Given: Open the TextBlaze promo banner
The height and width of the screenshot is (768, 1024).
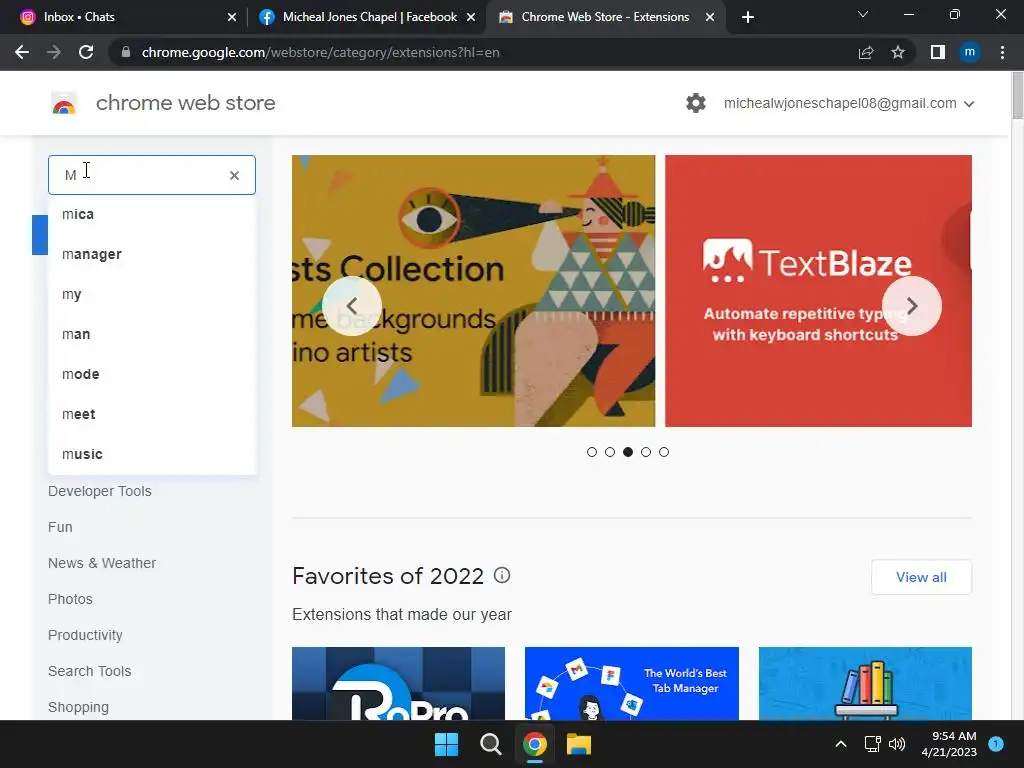Looking at the screenshot, I should 818,291.
